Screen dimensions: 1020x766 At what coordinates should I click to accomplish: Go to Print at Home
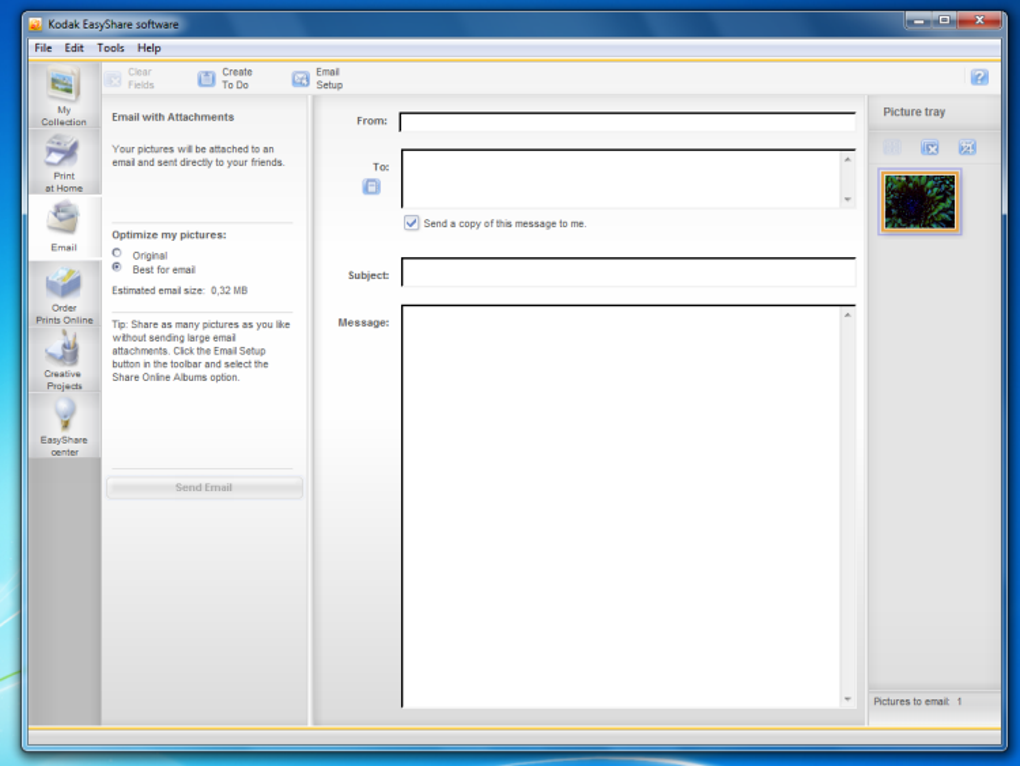[64, 162]
